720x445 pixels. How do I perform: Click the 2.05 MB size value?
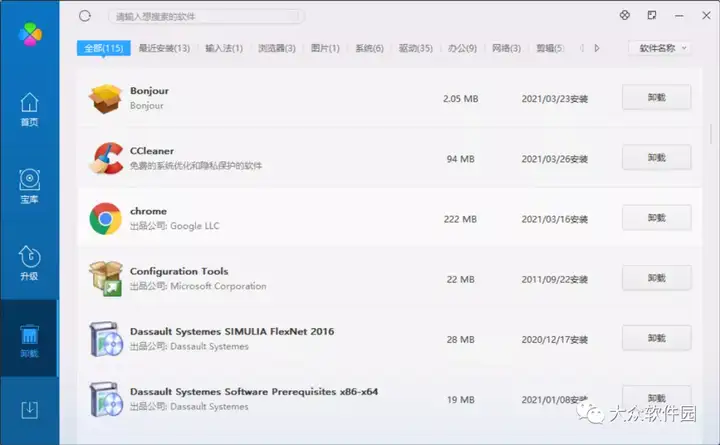[x=461, y=99]
